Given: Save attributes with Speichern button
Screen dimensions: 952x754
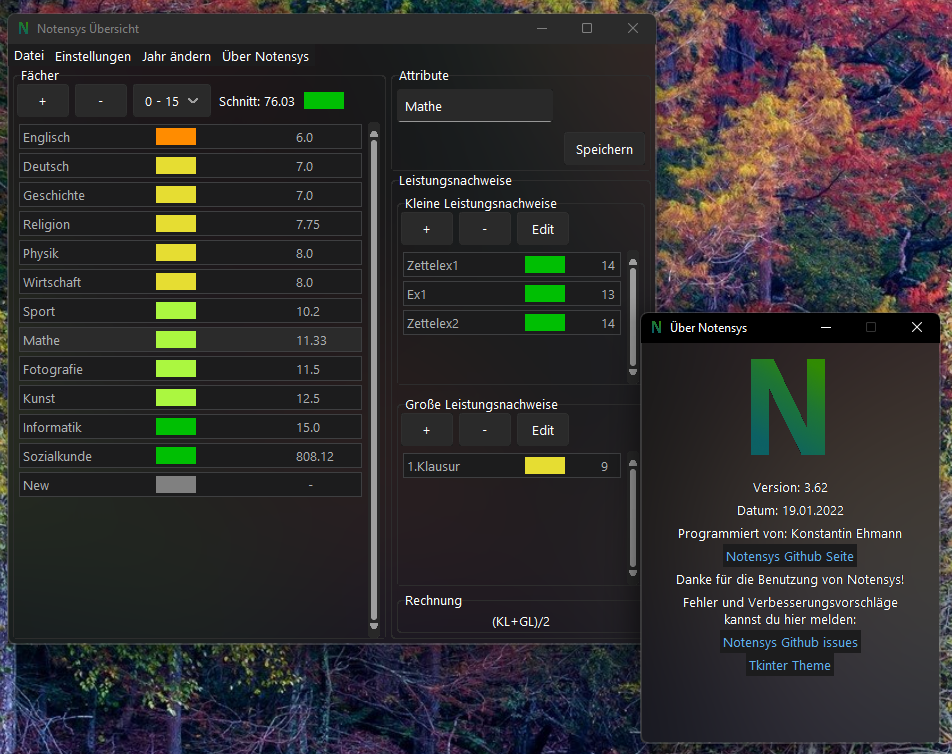Looking at the screenshot, I should (x=604, y=149).
